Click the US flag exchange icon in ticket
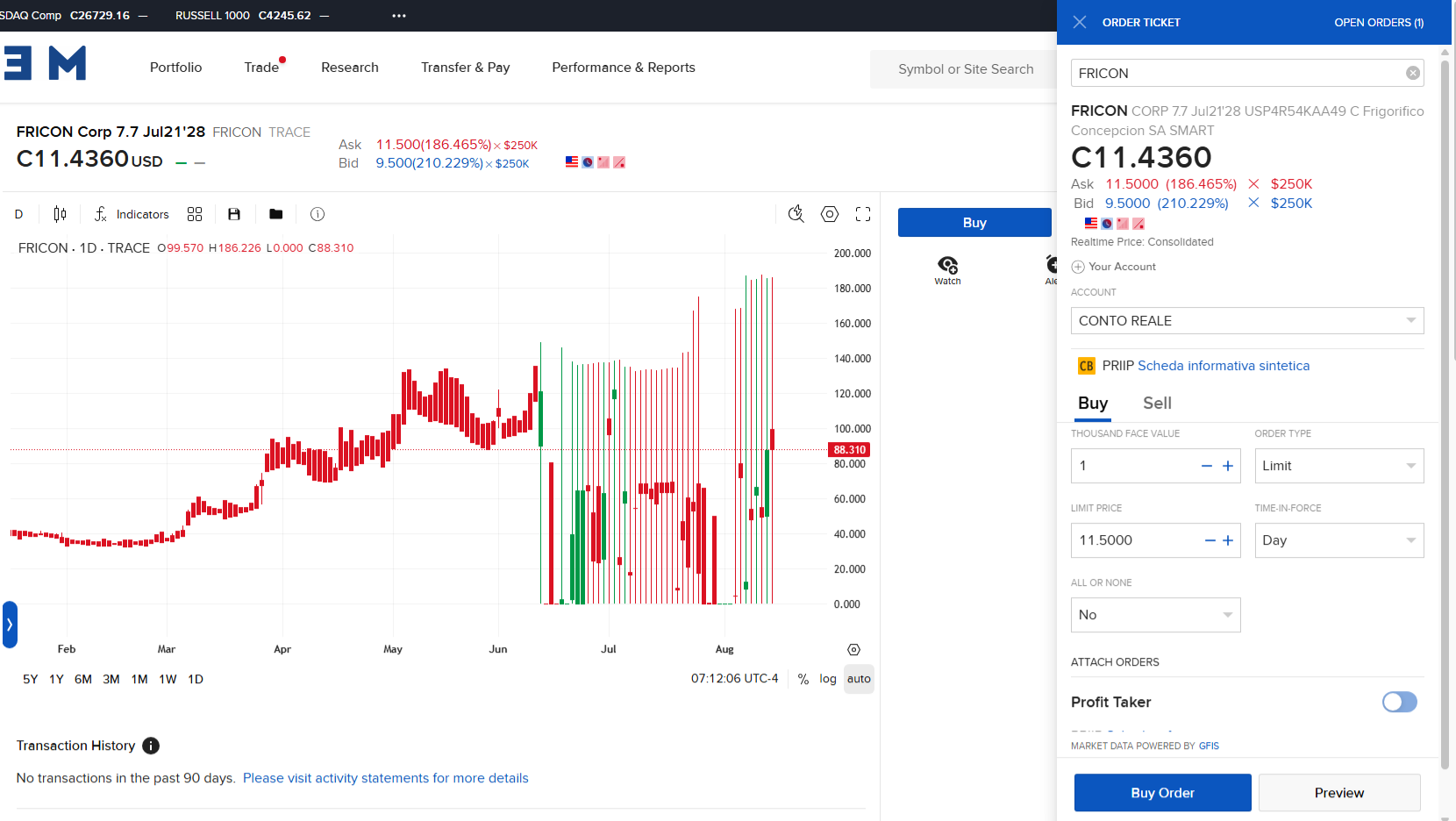The image size is (1456, 821). click(1091, 223)
